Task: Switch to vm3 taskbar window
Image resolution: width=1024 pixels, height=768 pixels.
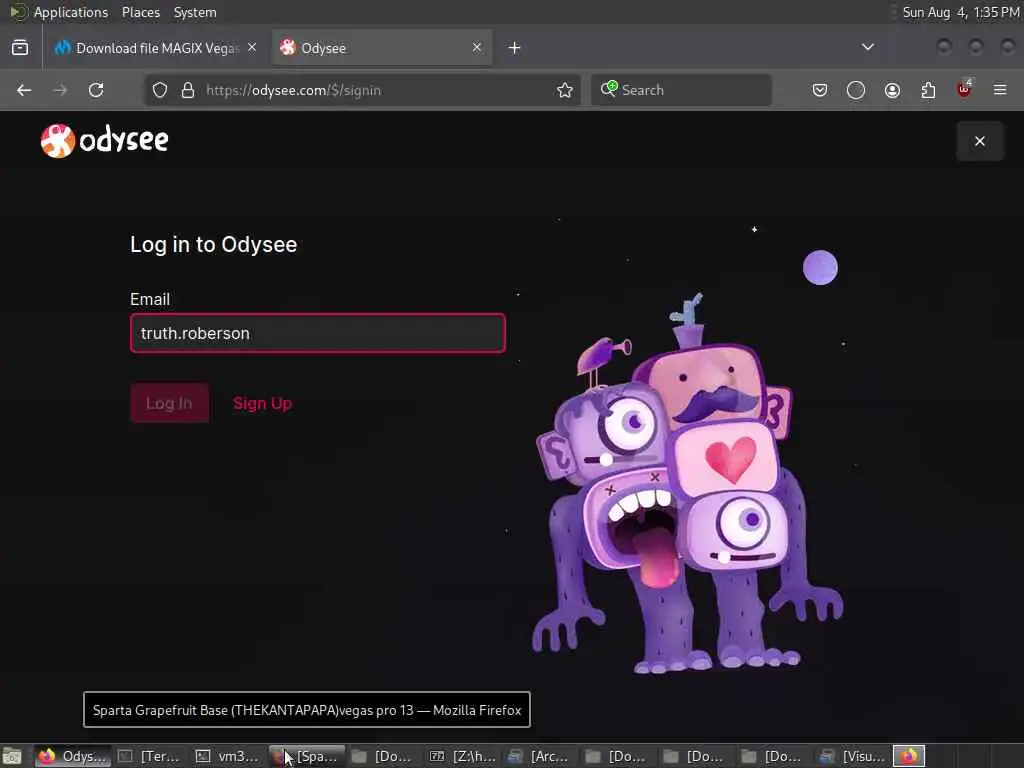Action: click(x=228, y=756)
